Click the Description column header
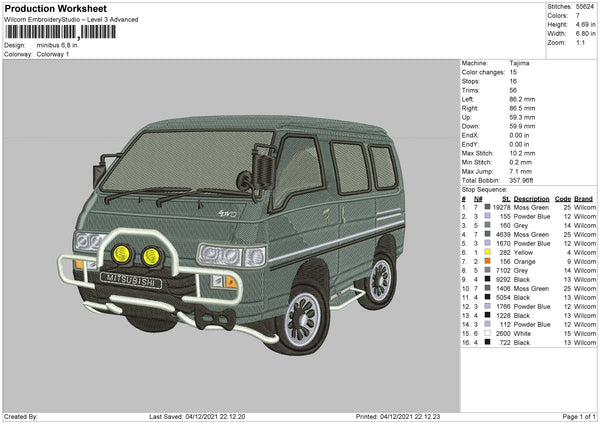Viewport: 600px width, 424px height. (530, 198)
